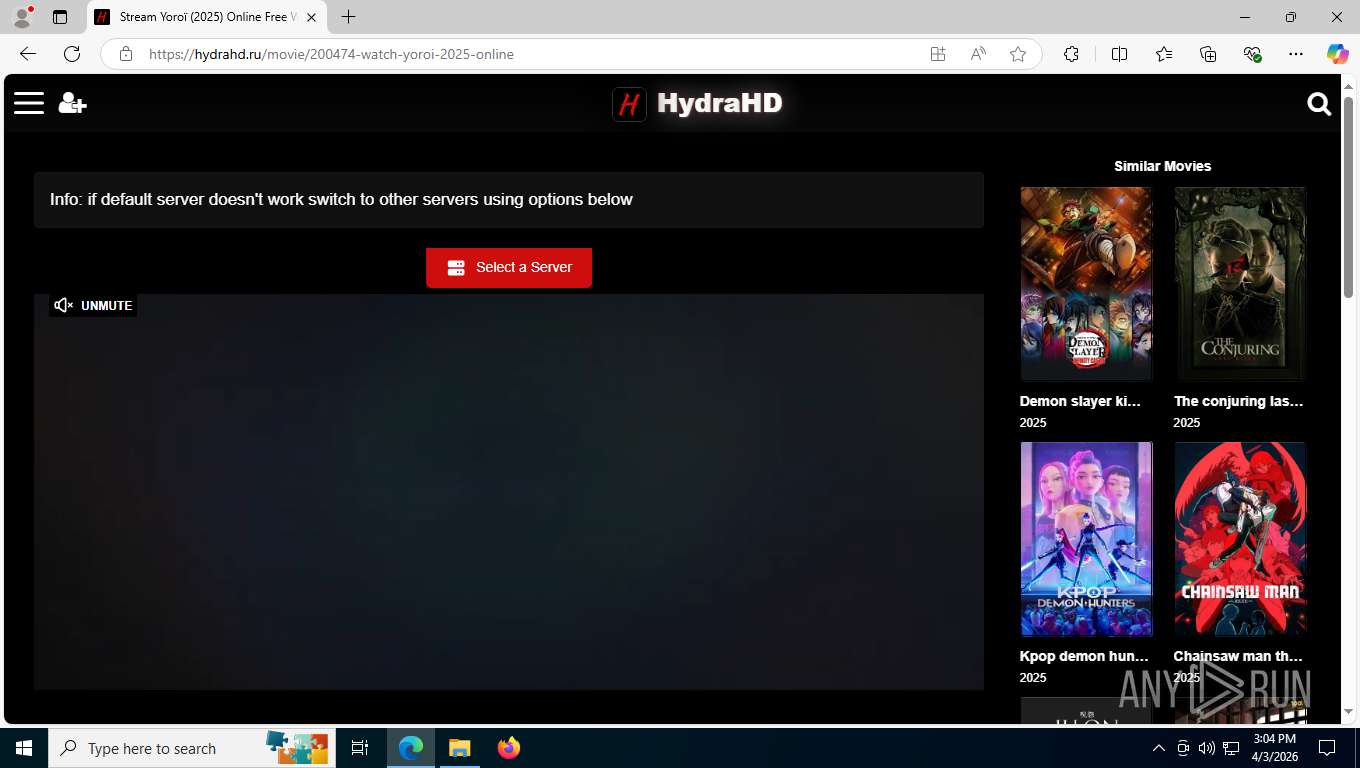
Task: Unmute the video player
Action: click(93, 305)
